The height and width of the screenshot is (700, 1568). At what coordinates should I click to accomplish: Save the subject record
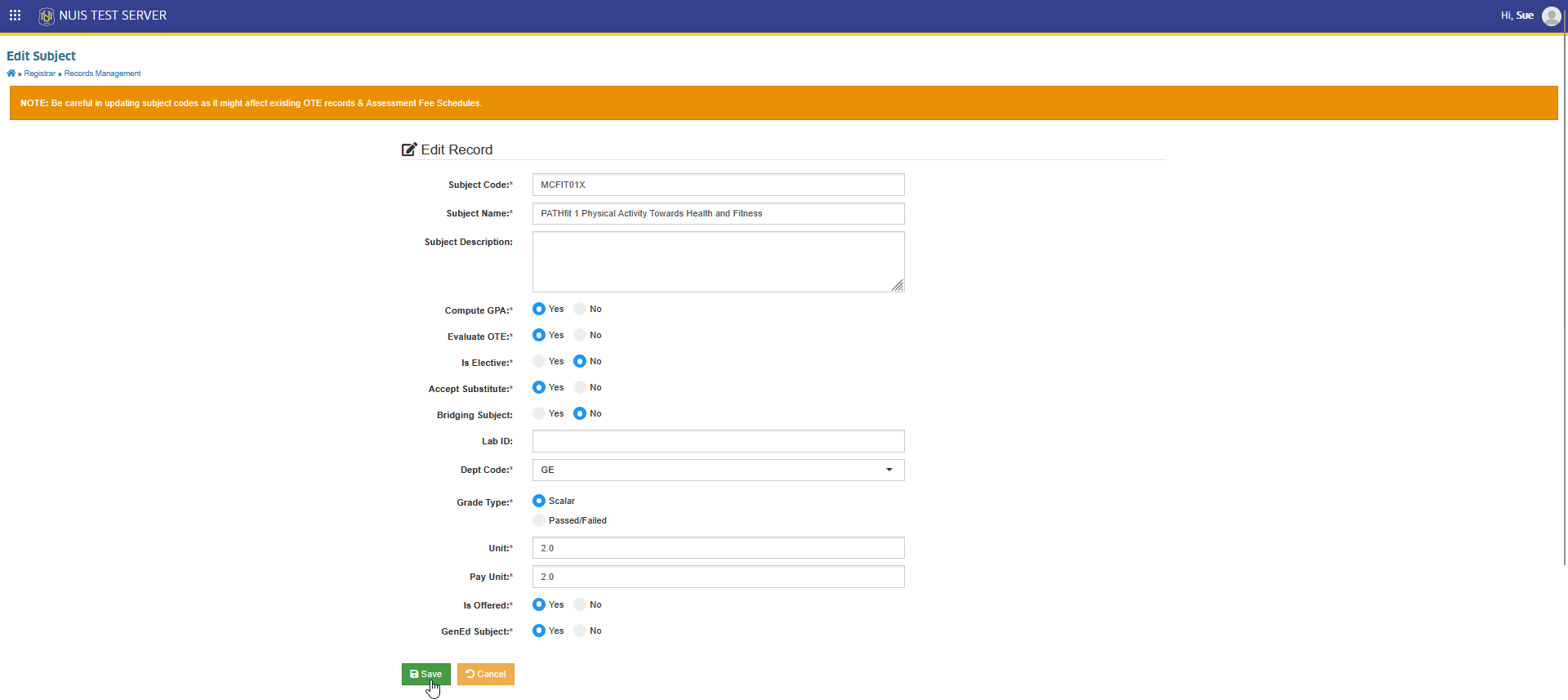pyautogui.click(x=426, y=674)
